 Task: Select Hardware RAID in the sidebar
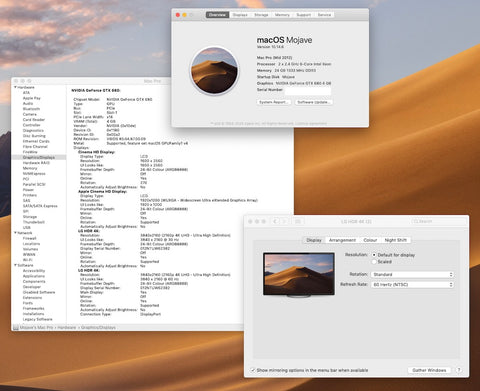point(36,163)
